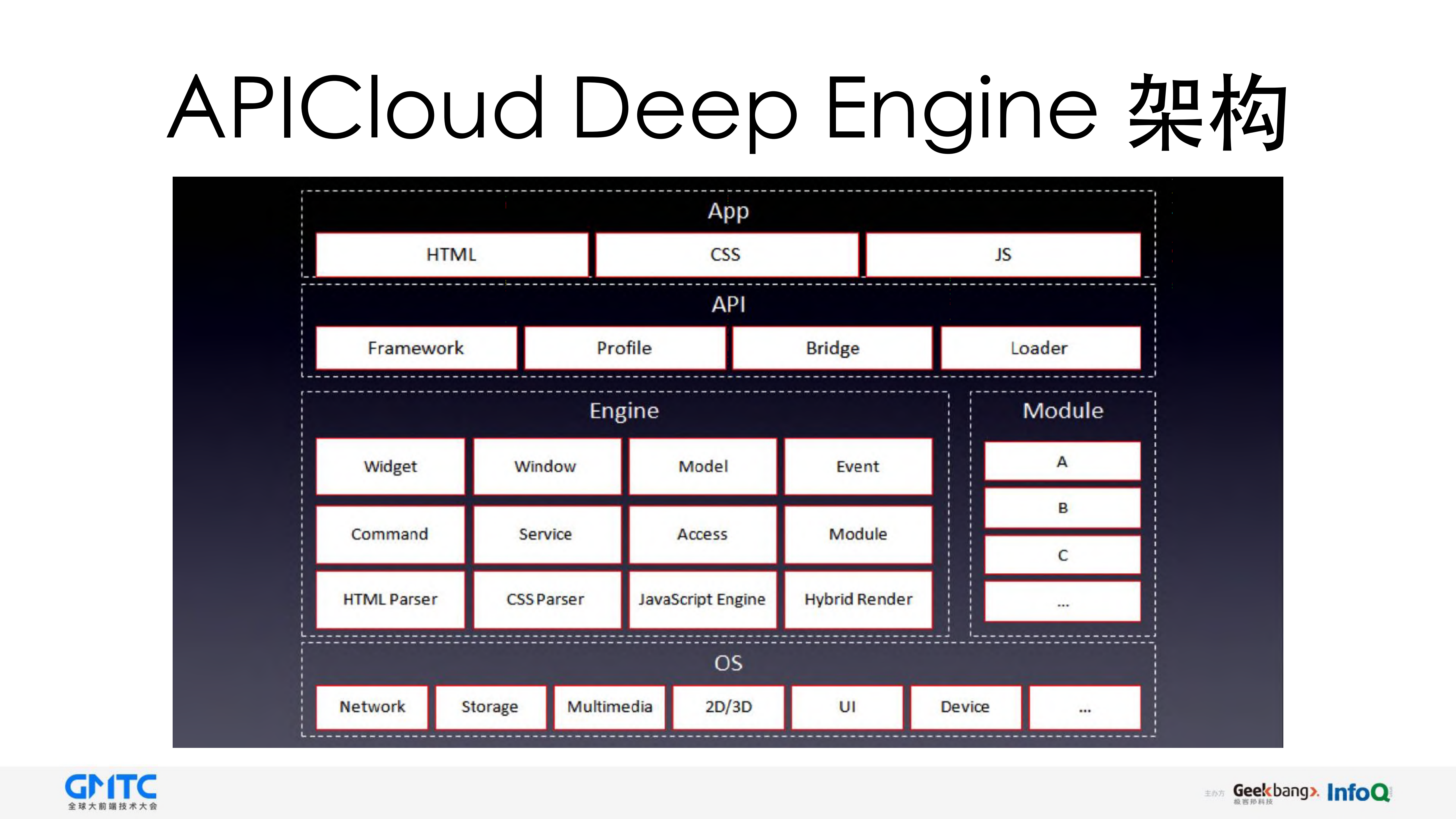
Task: Select the Framework box
Action: (x=416, y=348)
